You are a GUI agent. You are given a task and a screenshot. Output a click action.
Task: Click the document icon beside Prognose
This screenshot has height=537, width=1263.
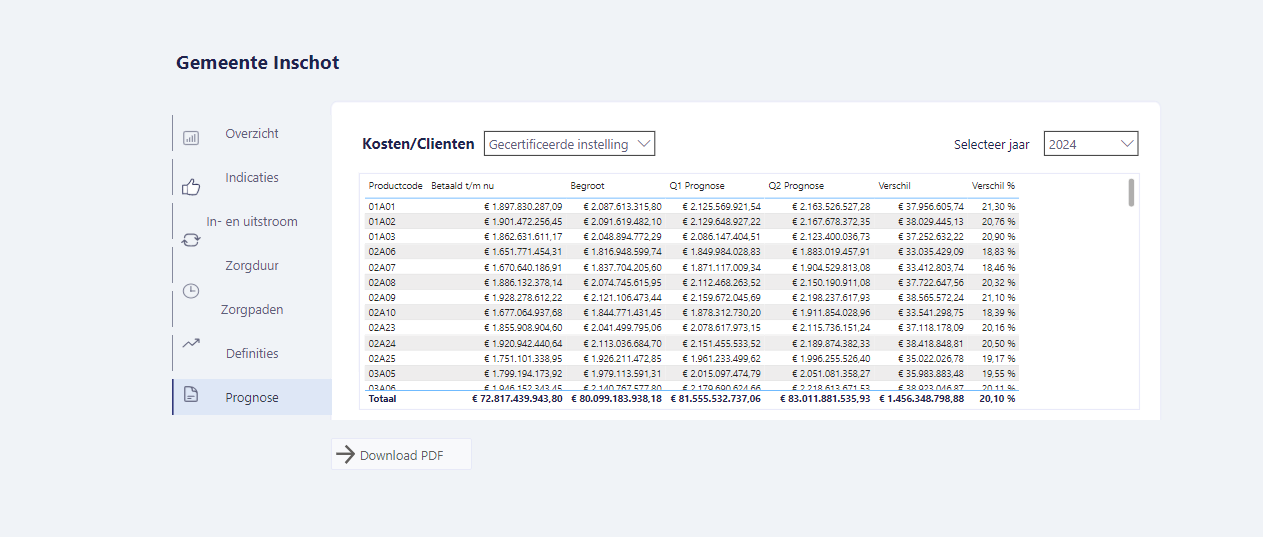(191, 395)
